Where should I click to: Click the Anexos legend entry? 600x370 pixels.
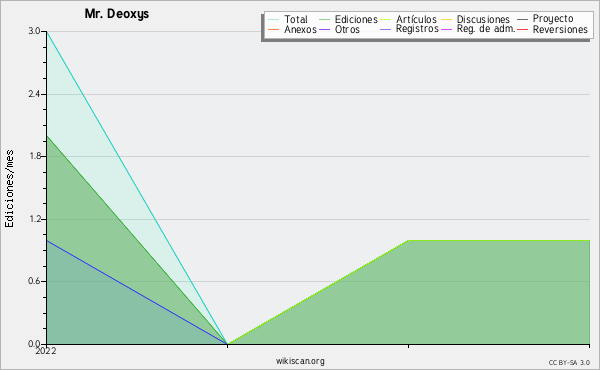tap(292, 29)
